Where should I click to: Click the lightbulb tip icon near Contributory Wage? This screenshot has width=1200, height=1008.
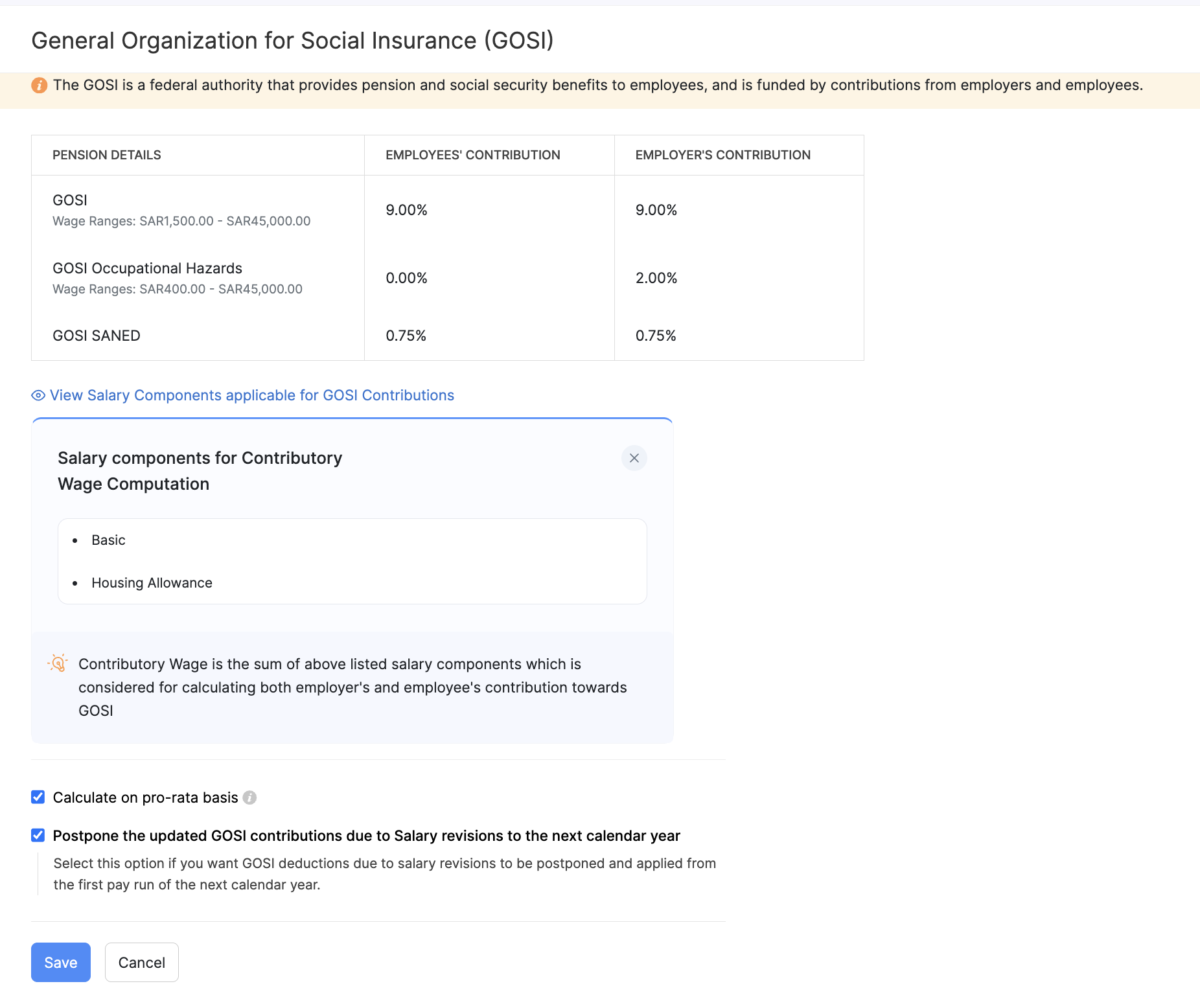[58, 663]
